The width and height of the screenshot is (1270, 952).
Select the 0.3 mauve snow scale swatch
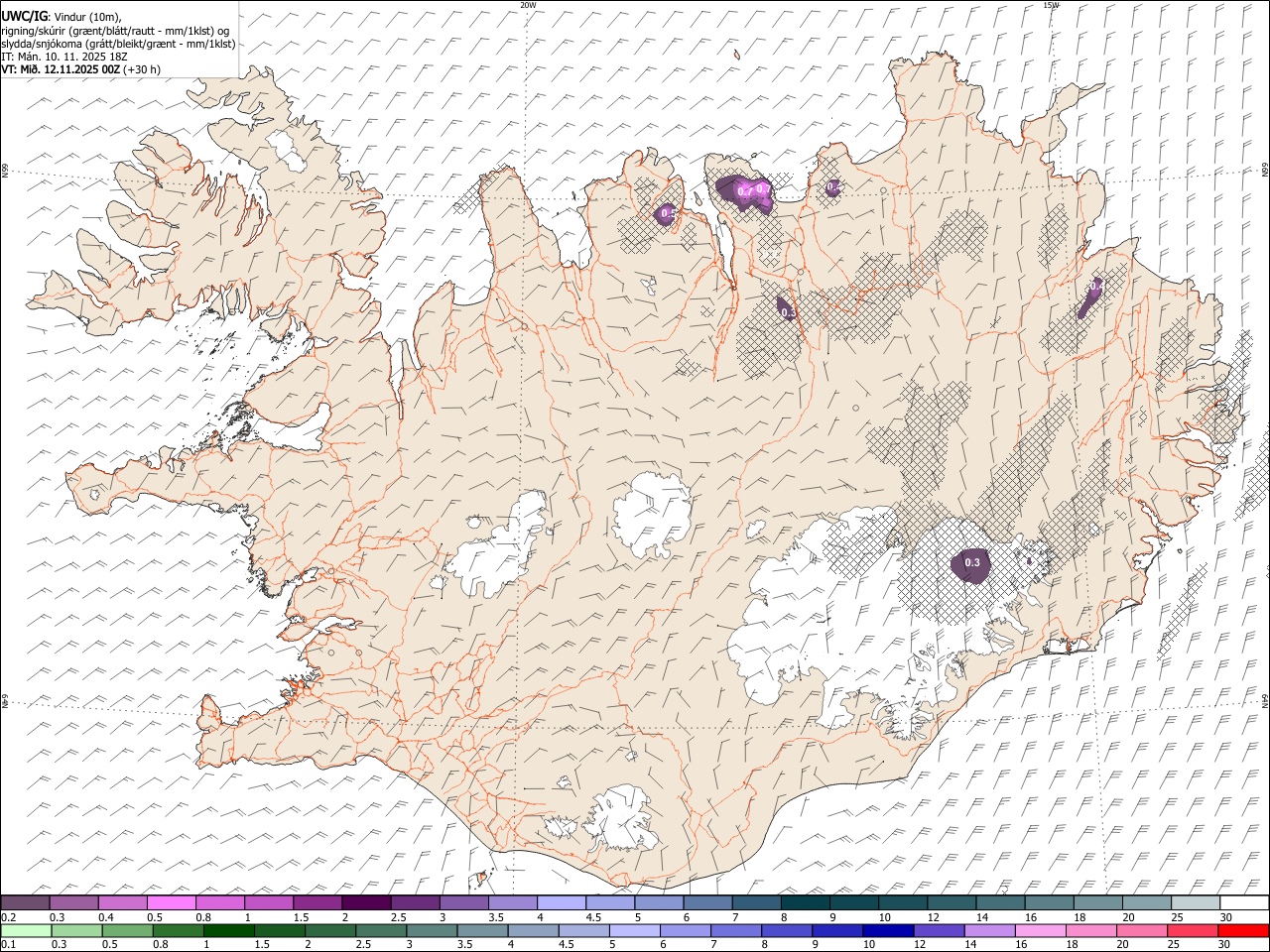(73, 902)
